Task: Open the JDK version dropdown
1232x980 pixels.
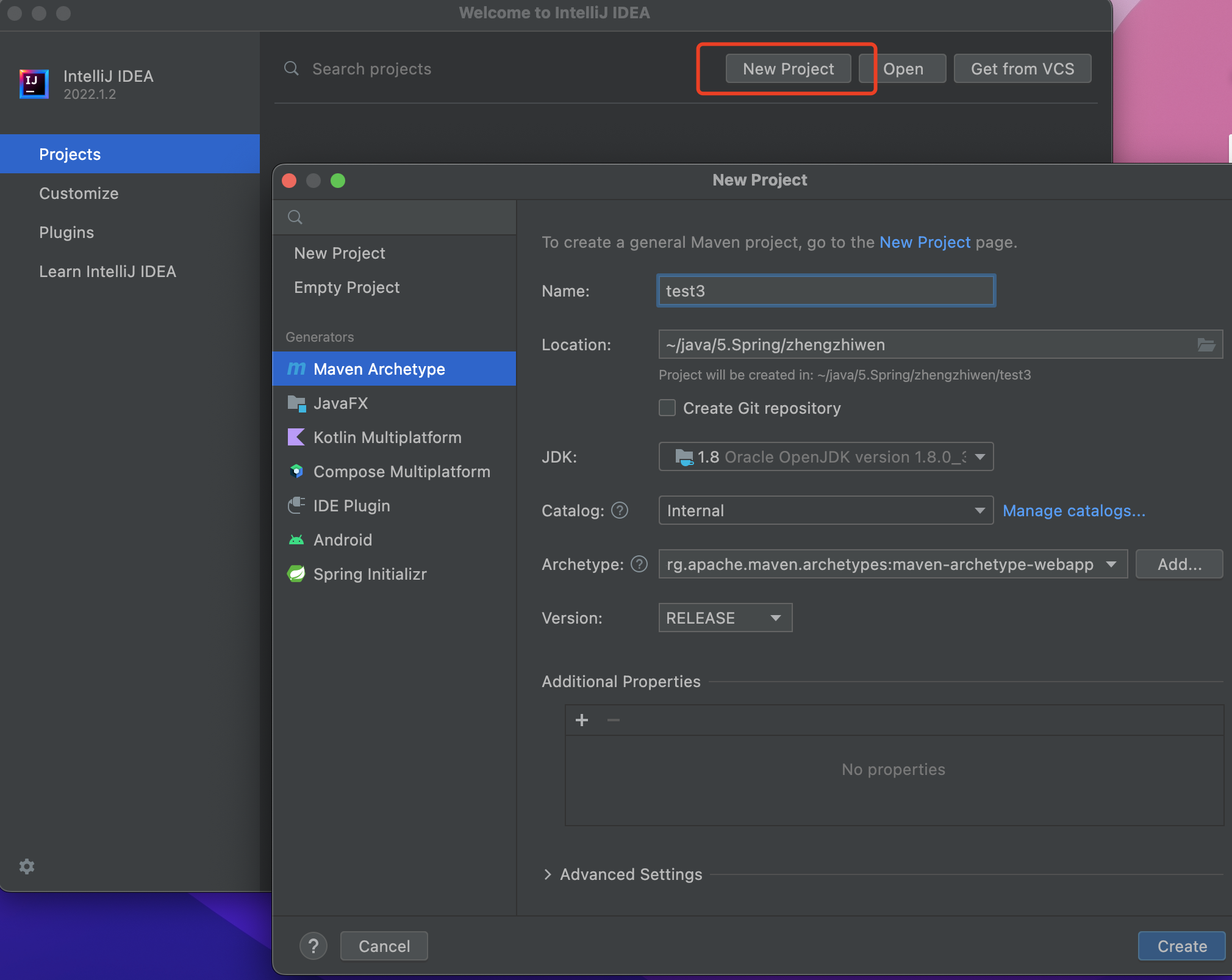Action: (826, 456)
